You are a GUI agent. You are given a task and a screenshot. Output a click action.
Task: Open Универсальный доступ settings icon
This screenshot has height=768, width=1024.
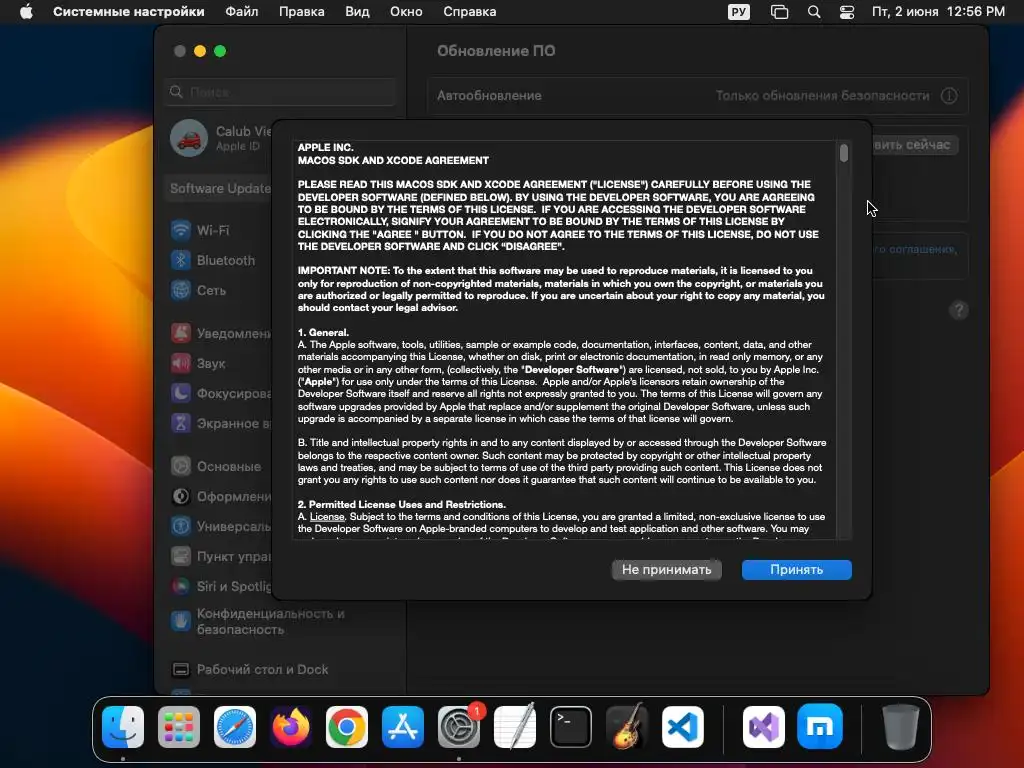coord(181,526)
